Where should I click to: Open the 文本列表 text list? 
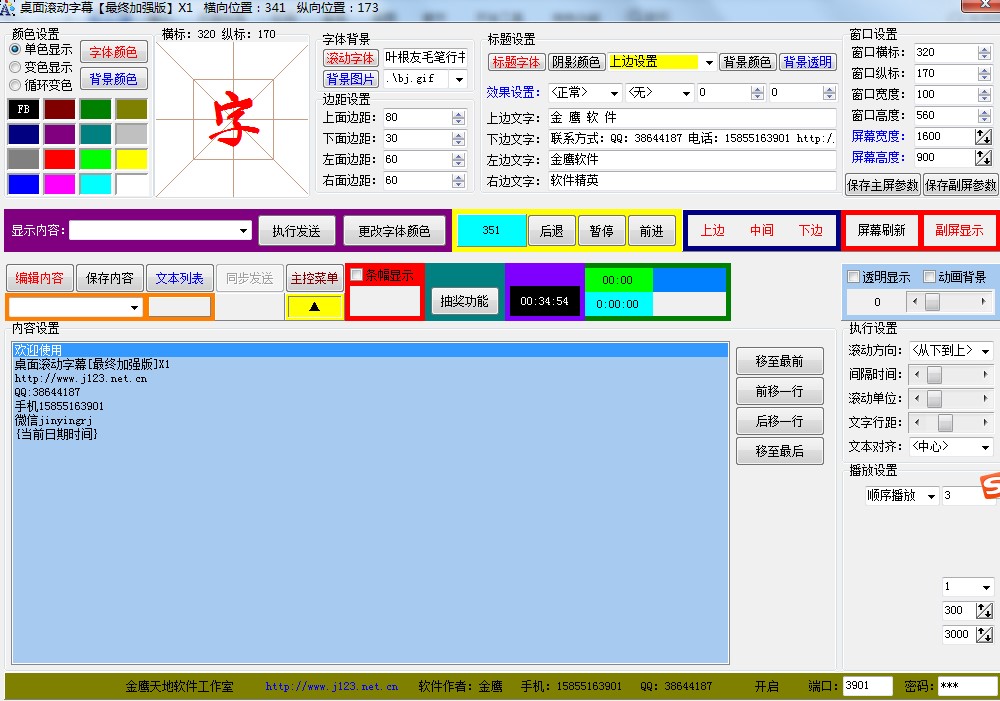[x=180, y=278]
